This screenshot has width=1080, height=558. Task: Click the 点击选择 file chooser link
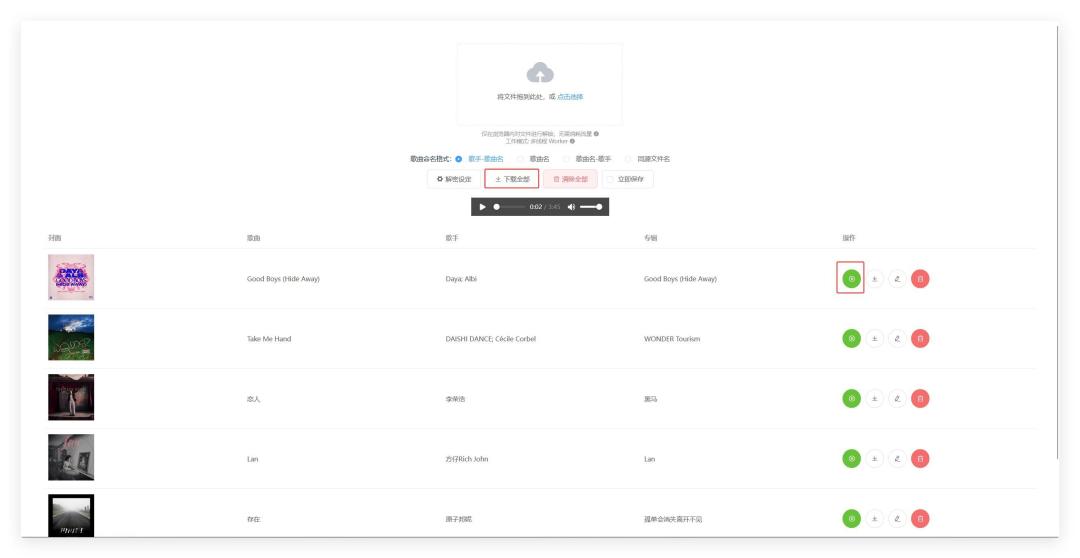[570, 97]
